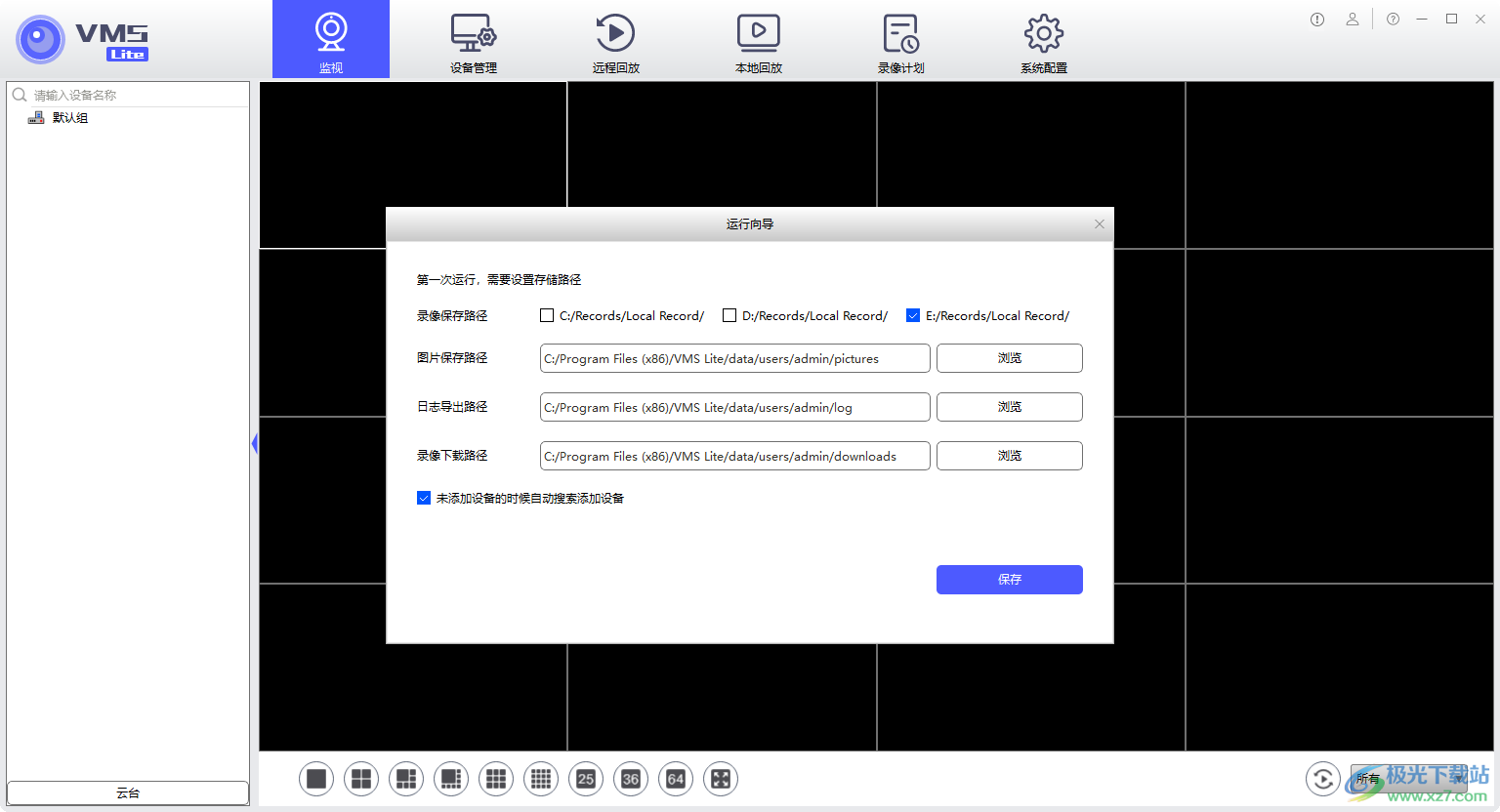This screenshot has height=812, width=1500.
Task: Switch to 远程回放 remote playback
Action: pos(615,39)
